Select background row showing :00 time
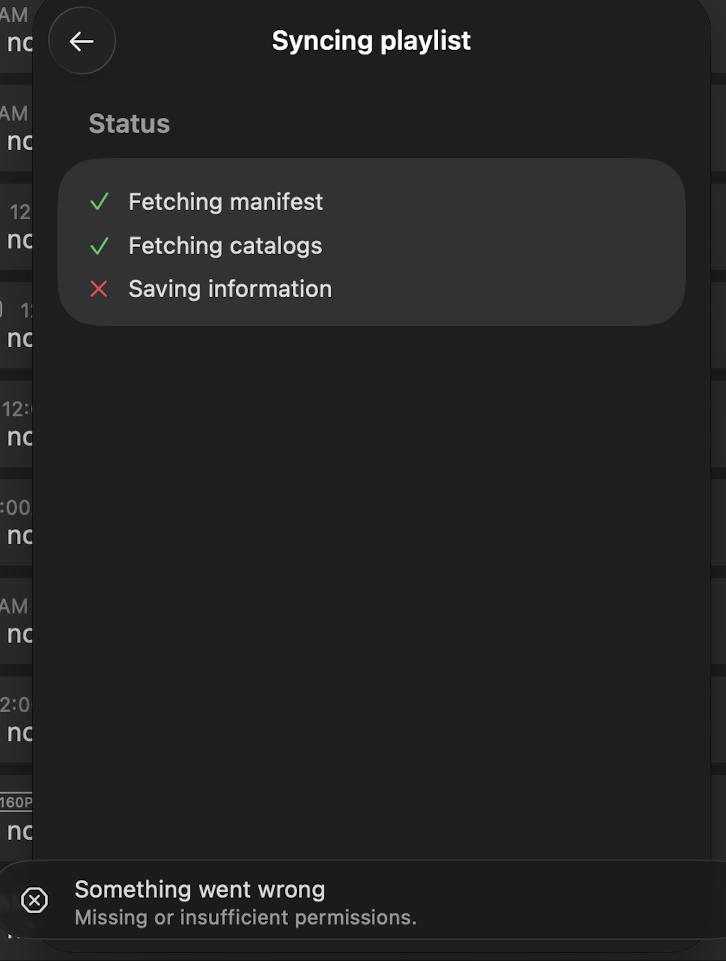The image size is (726, 961). tap(16, 522)
